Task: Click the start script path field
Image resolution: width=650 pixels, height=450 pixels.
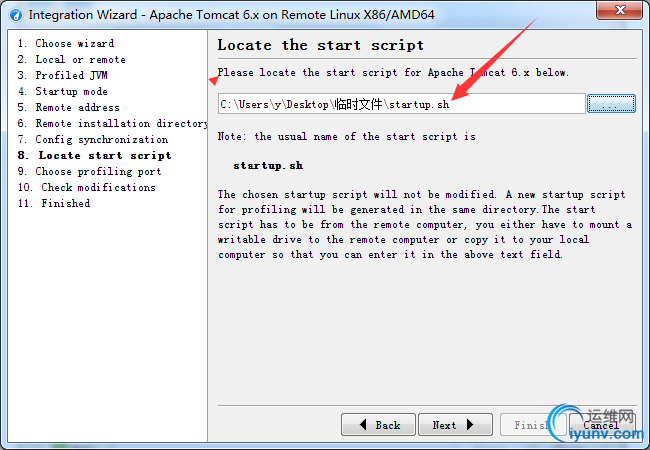Action: 401,104
